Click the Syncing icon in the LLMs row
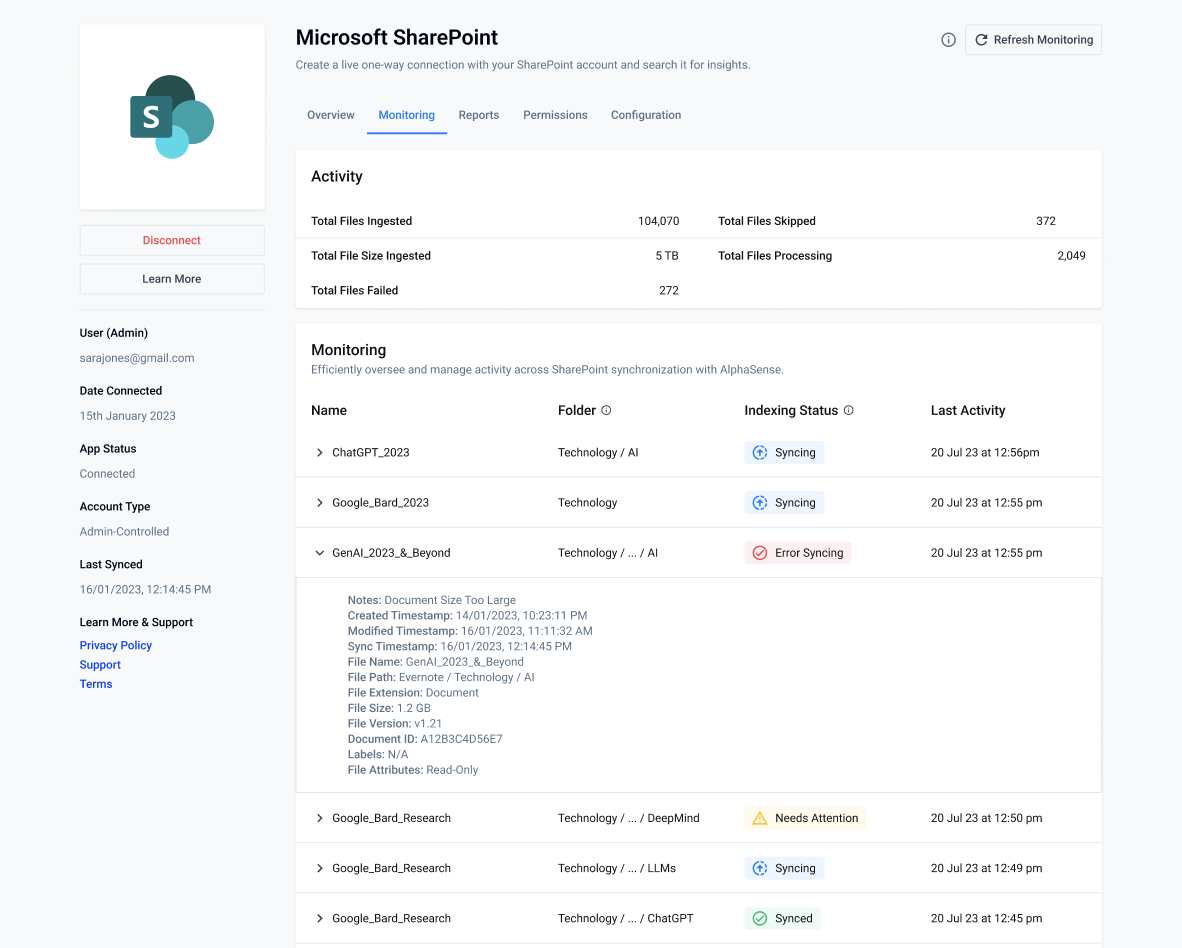Screen dimensions: 1182x948 (760, 868)
